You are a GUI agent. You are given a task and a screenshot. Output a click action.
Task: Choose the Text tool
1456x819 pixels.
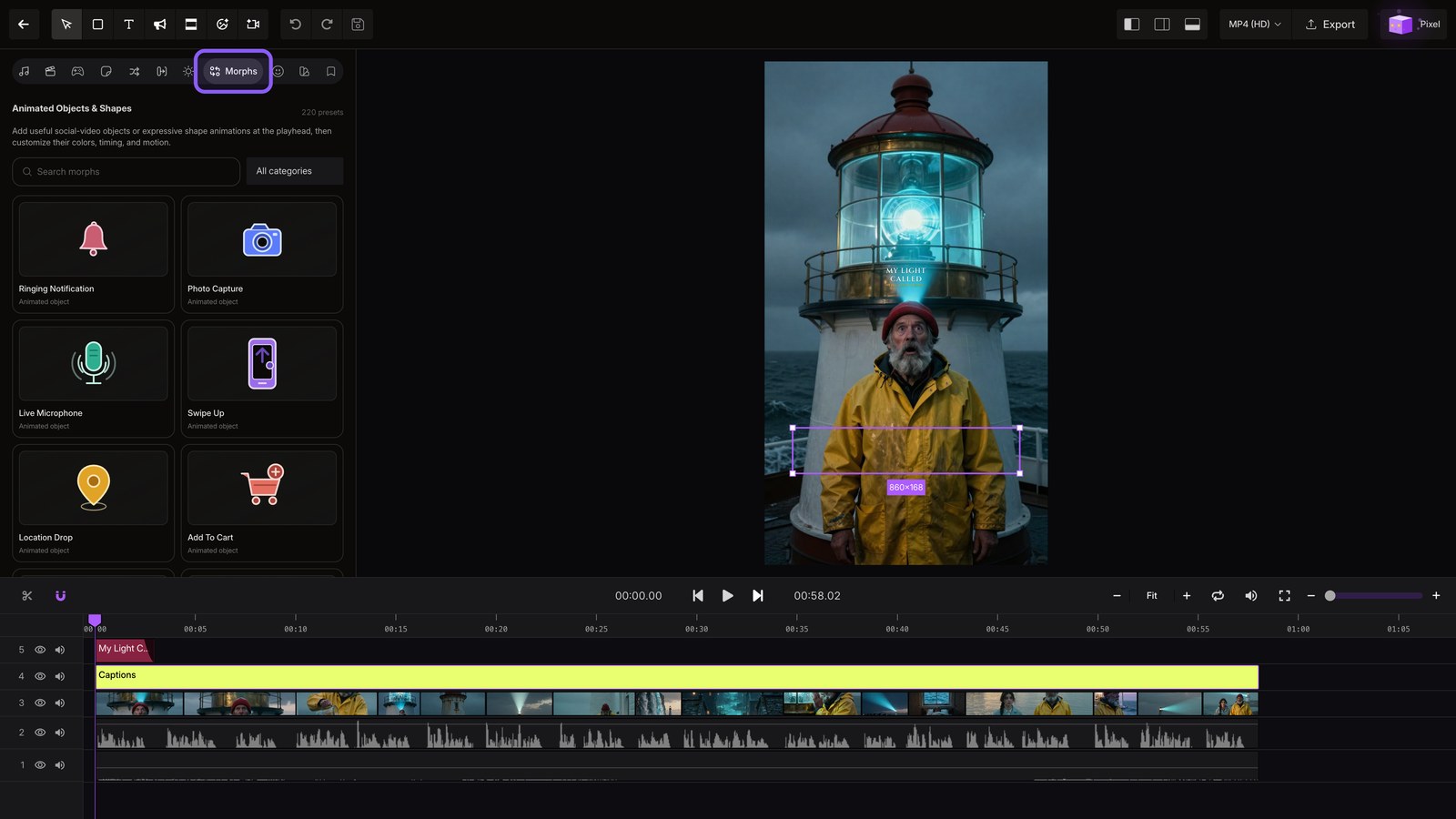click(128, 25)
